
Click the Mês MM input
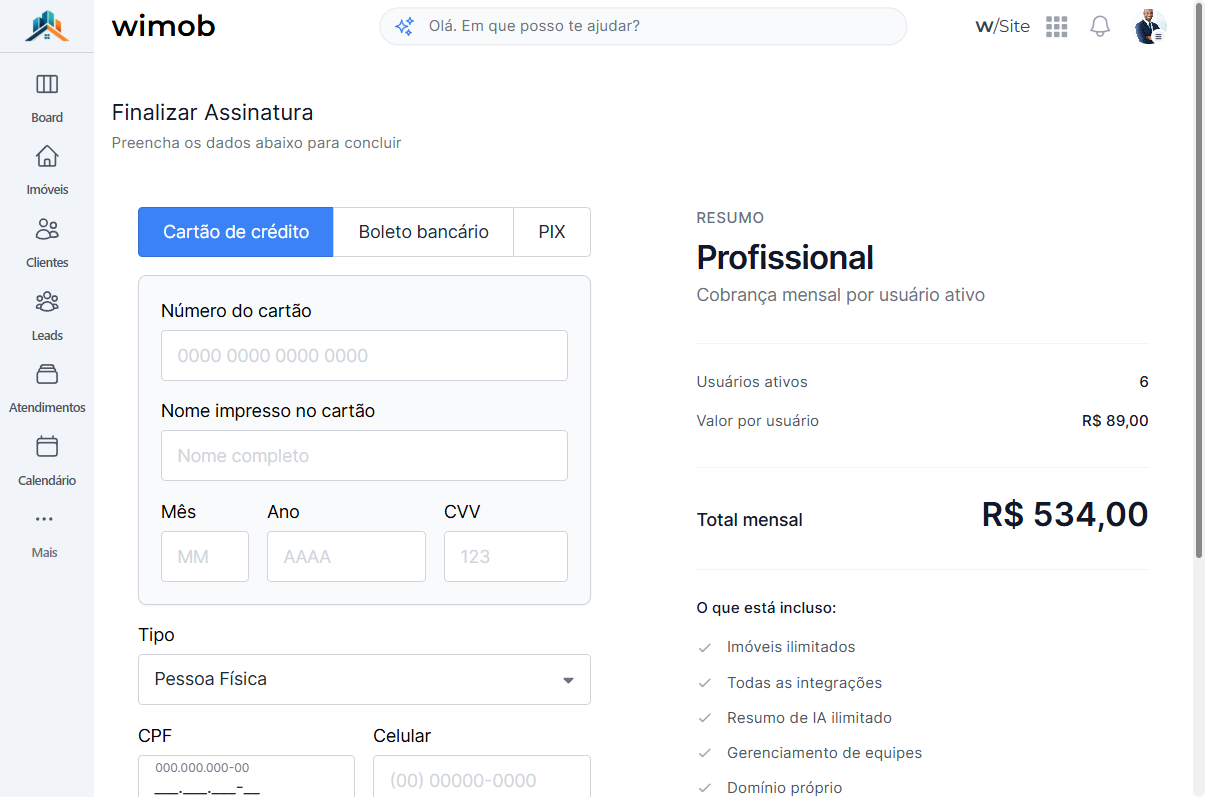205,556
